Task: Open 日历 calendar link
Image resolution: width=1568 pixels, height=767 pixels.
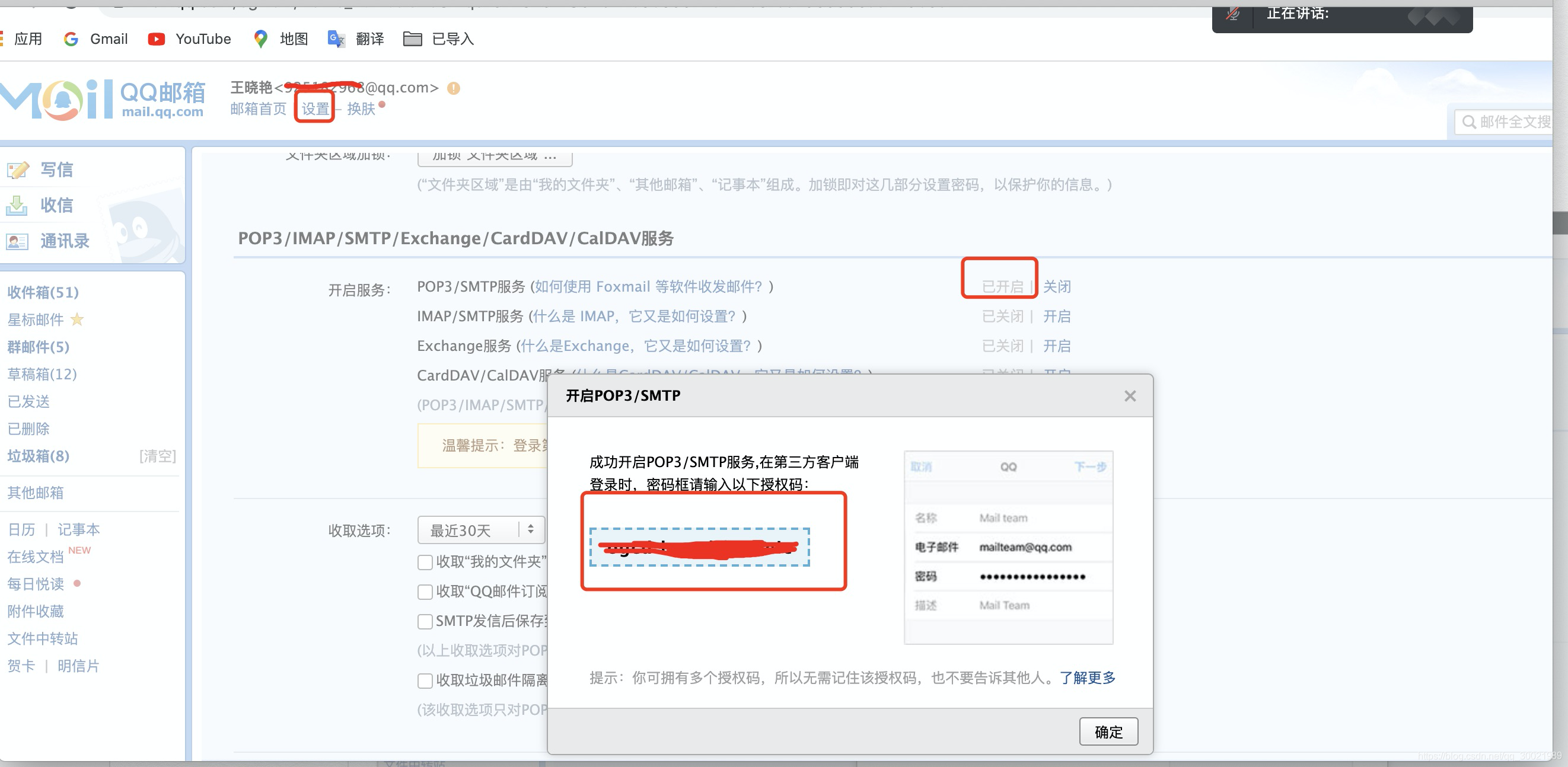Action: click(x=21, y=530)
